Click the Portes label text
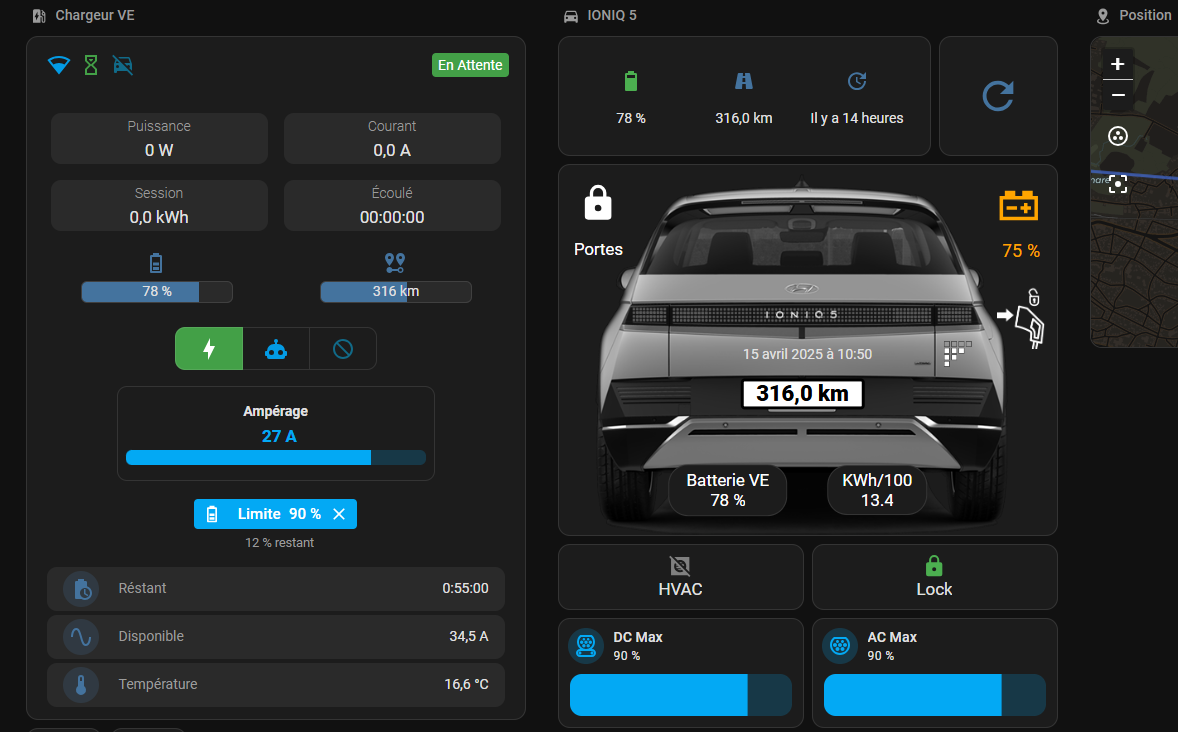This screenshot has width=1178, height=732. [598, 250]
